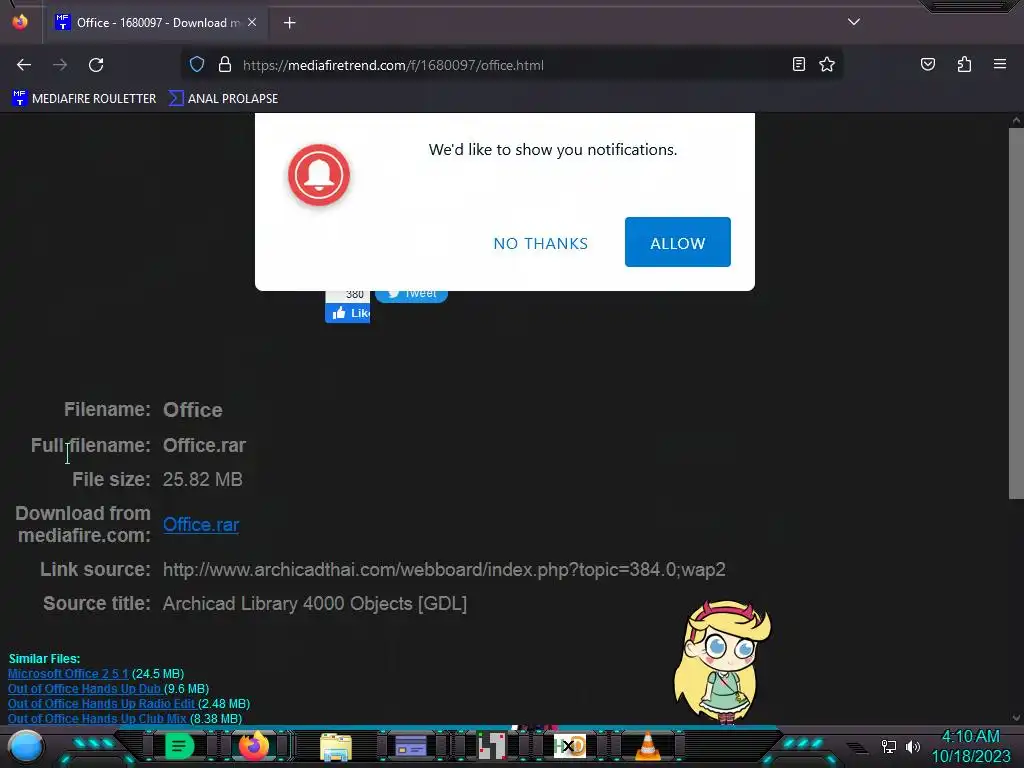Click the network tray icon
This screenshot has width=1024, height=768.
pos(888,746)
